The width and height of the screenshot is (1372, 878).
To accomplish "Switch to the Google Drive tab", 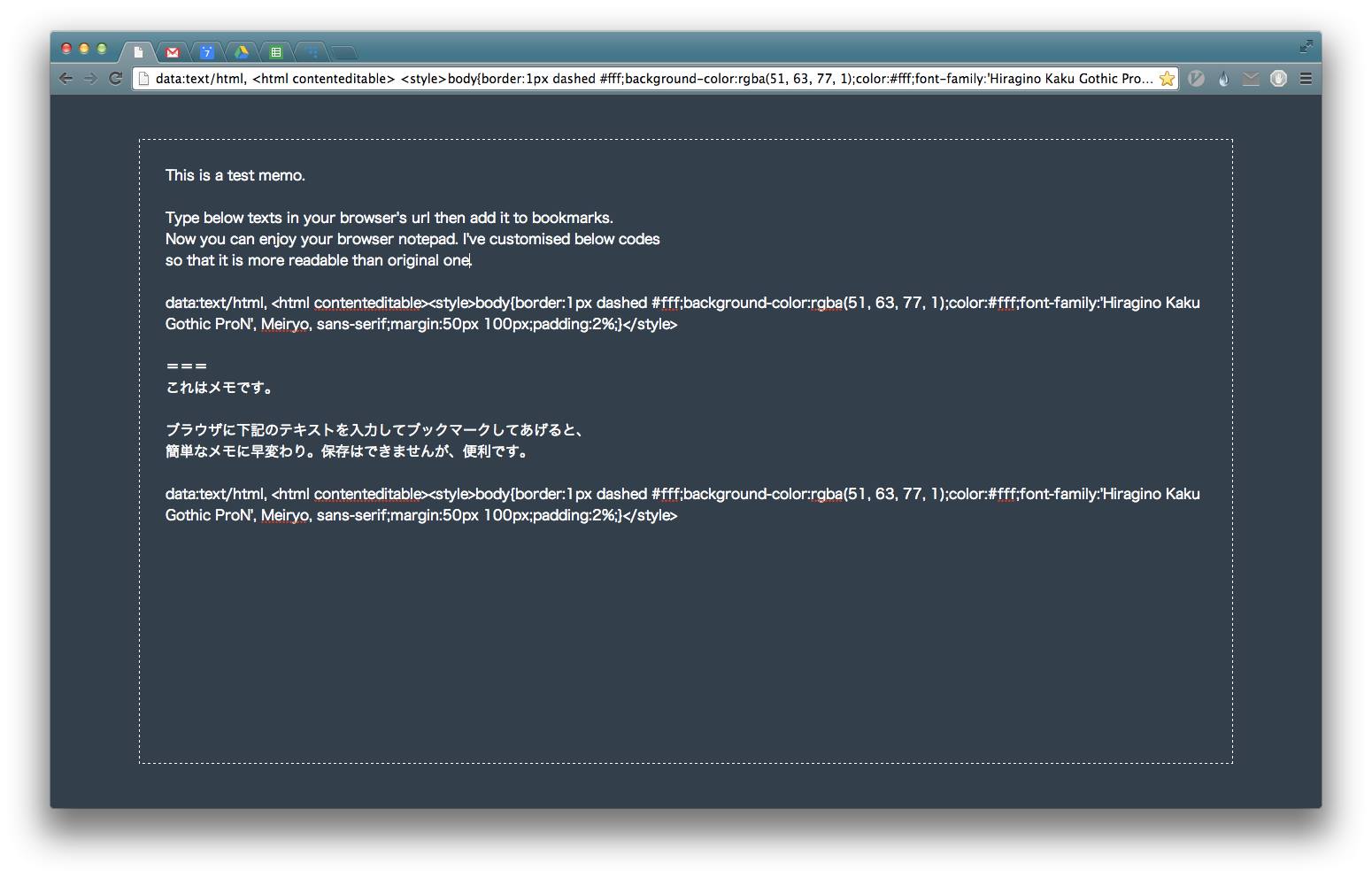I will [242, 52].
